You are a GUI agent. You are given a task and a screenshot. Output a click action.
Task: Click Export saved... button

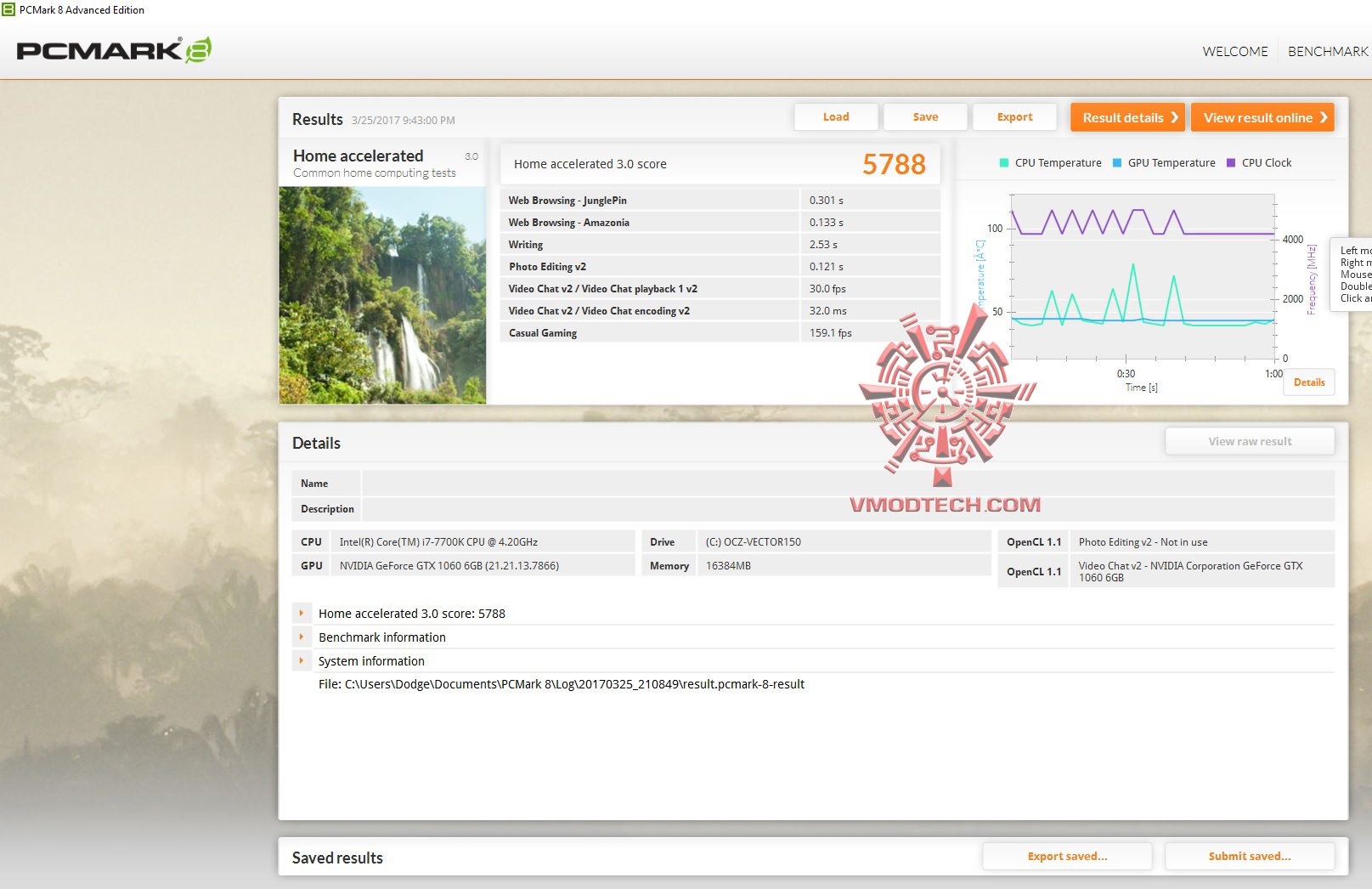[1067, 856]
